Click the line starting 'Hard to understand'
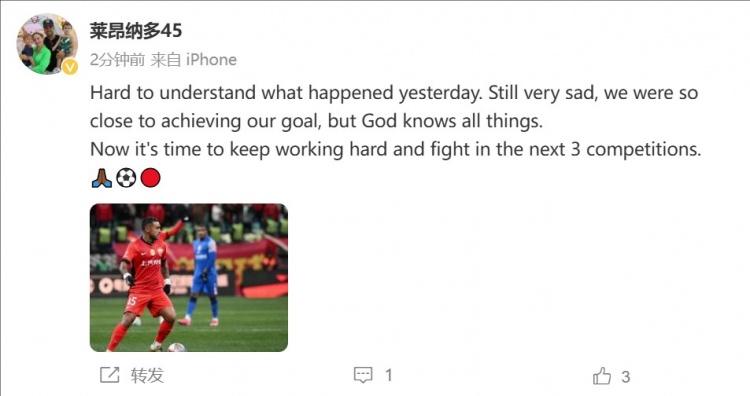750x396 pixels. (x=394, y=93)
